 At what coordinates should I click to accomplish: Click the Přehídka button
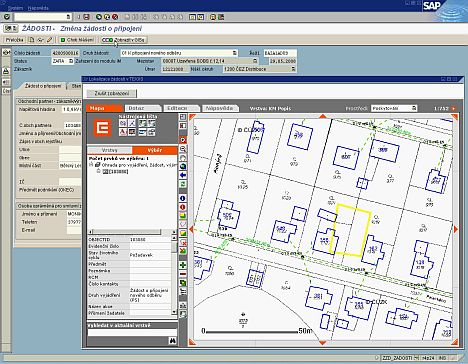15,40
